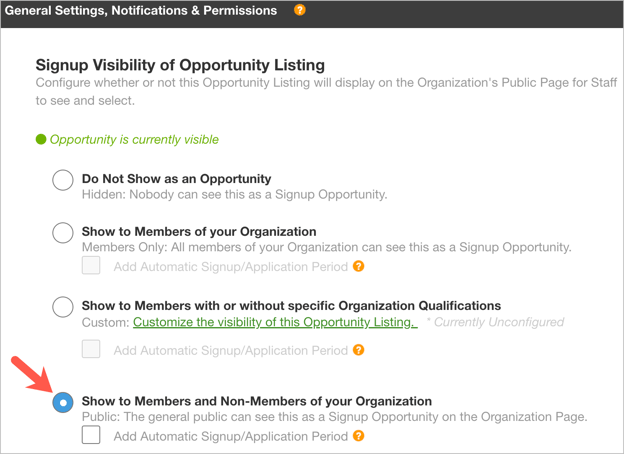Click help icon for Custom qualifications signup period
The image size is (624, 454).
(359, 350)
